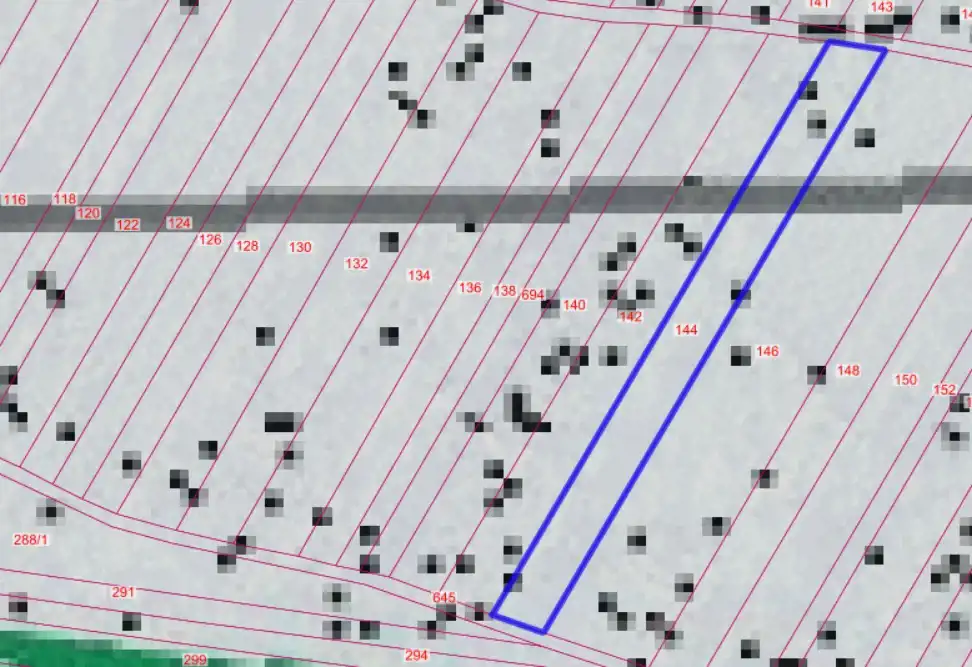Click parcel label 132
Image resolution: width=972 pixels, height=667 pixels.
356,264
